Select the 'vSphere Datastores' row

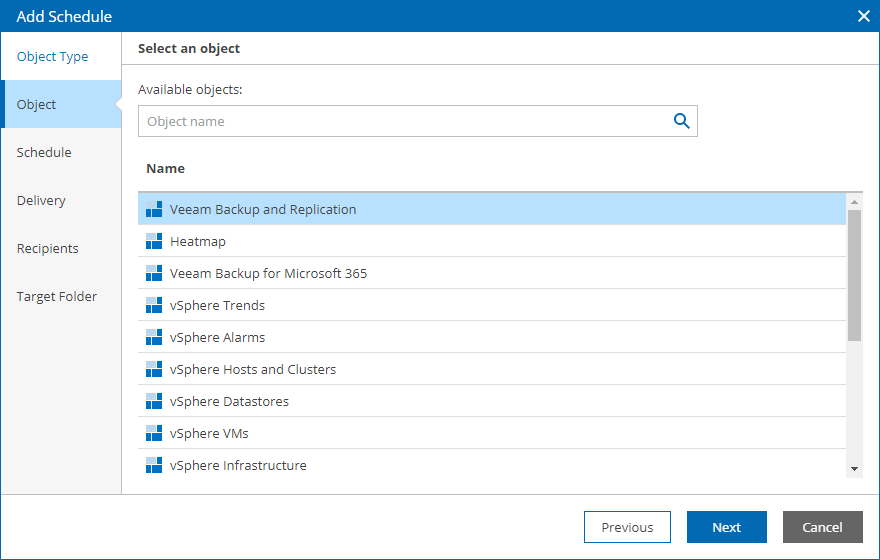pyautogui.click(x=492, y=401)
